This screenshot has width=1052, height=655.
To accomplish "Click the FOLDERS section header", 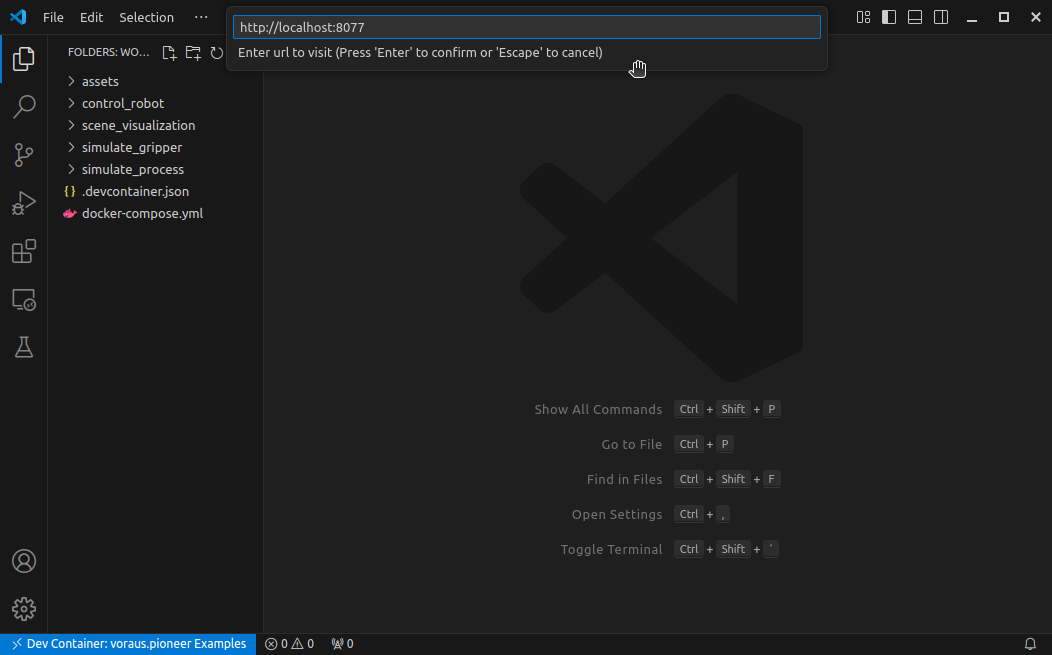I will 108,52.
